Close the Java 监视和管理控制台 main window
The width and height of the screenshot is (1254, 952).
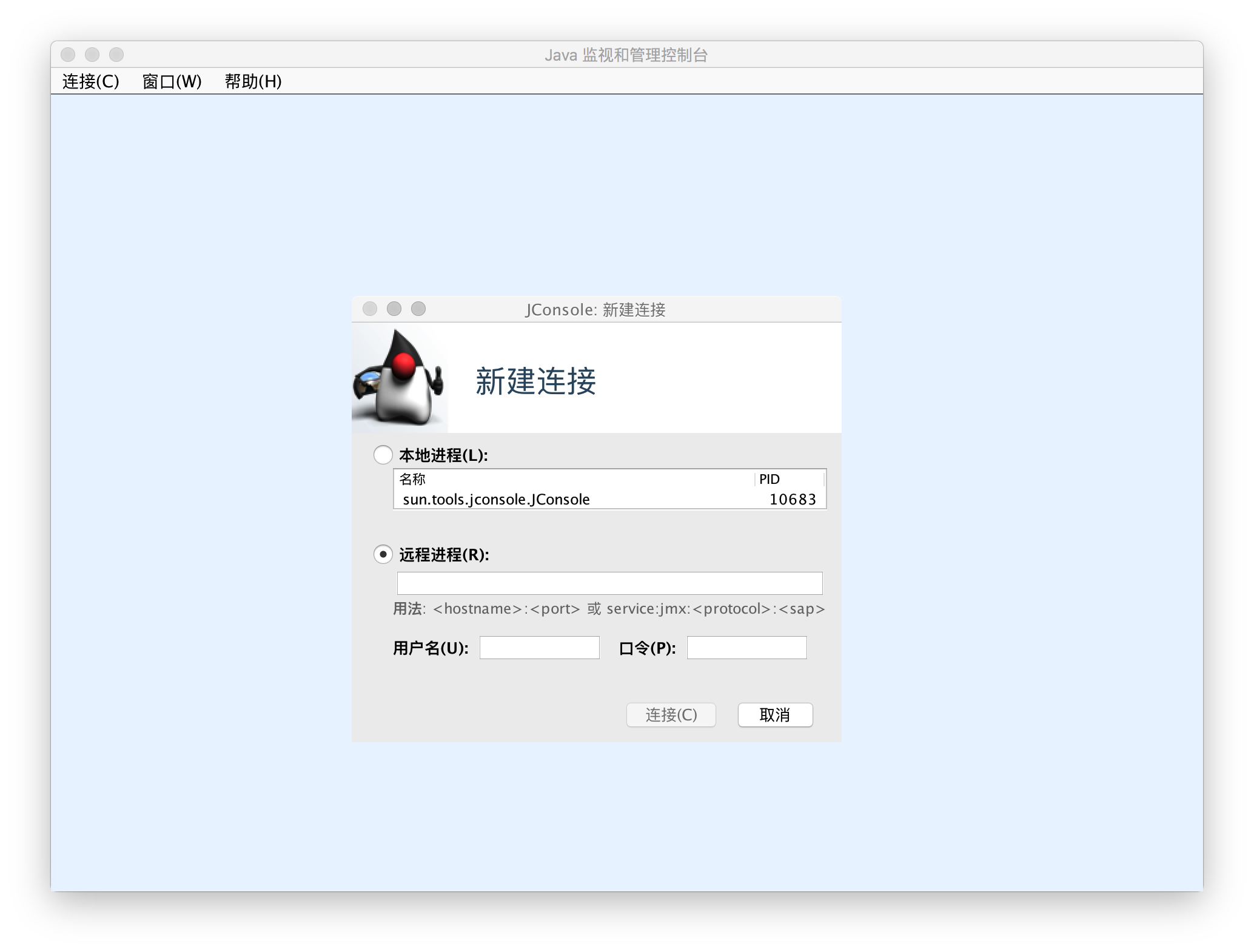pos(68,55)
